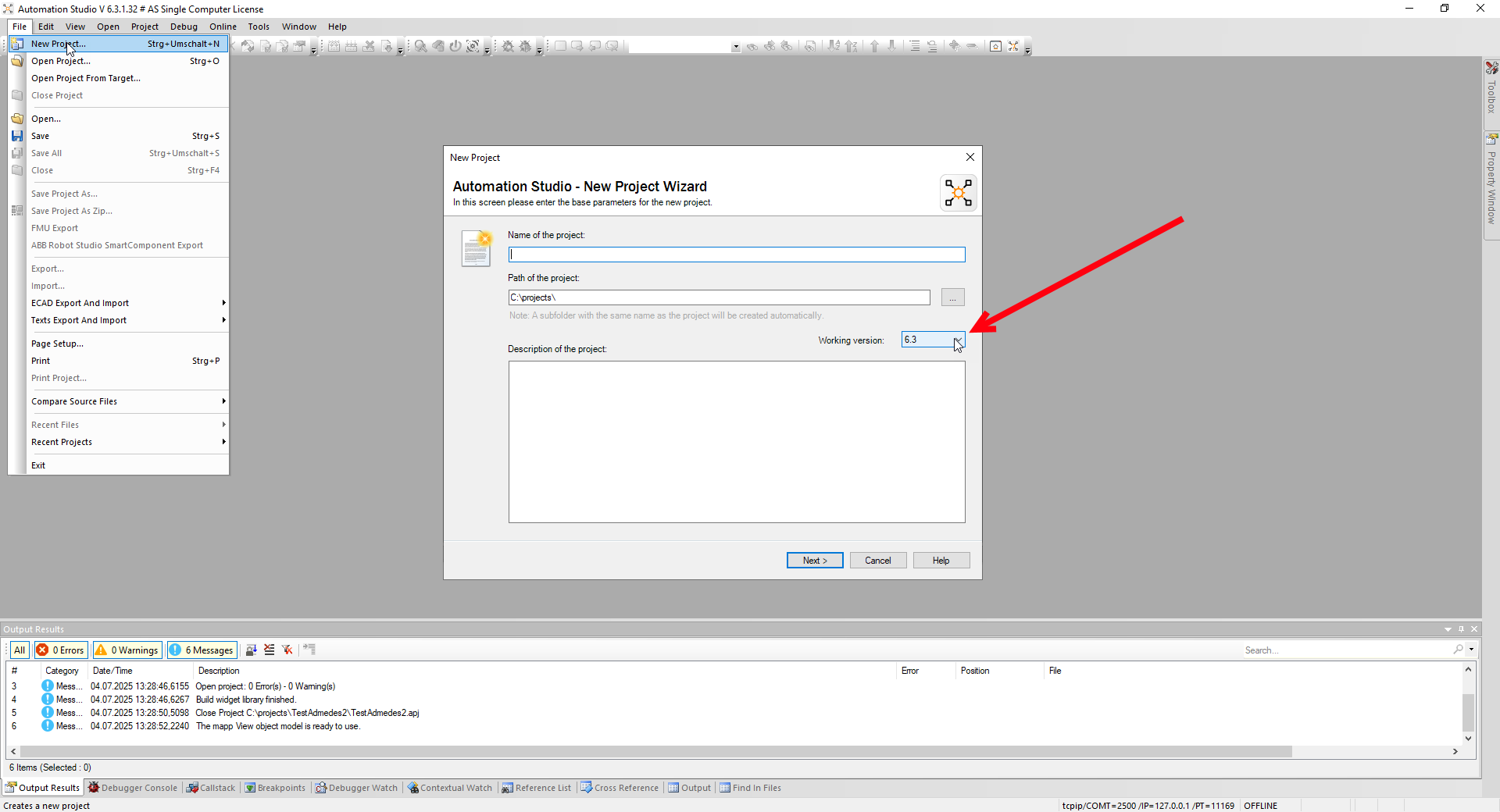Click the ascending A-Z sort toolbar icon
The height and width of the screenshot is (812, 1500).
834,46
